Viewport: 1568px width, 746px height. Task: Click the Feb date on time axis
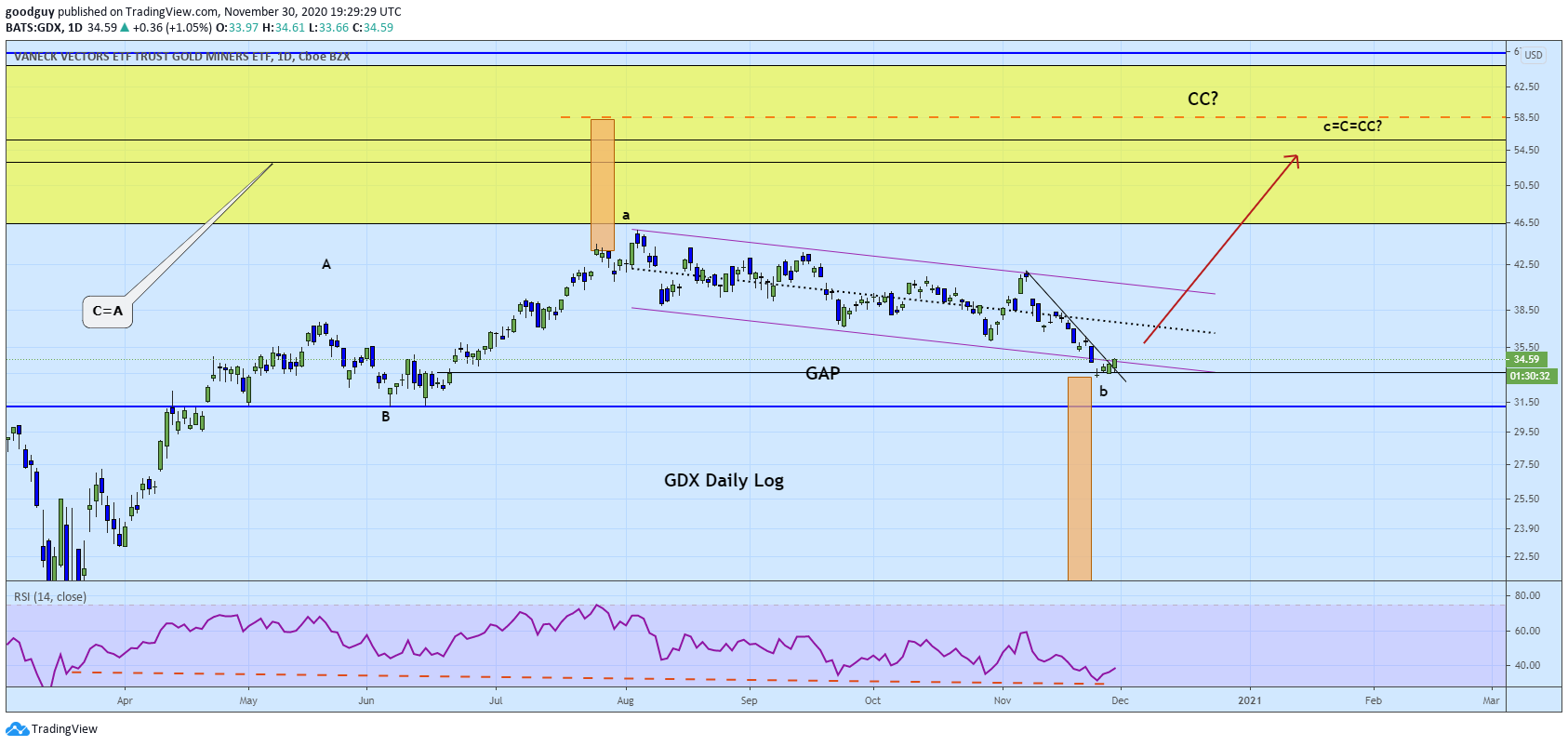tap(1373, 700)
